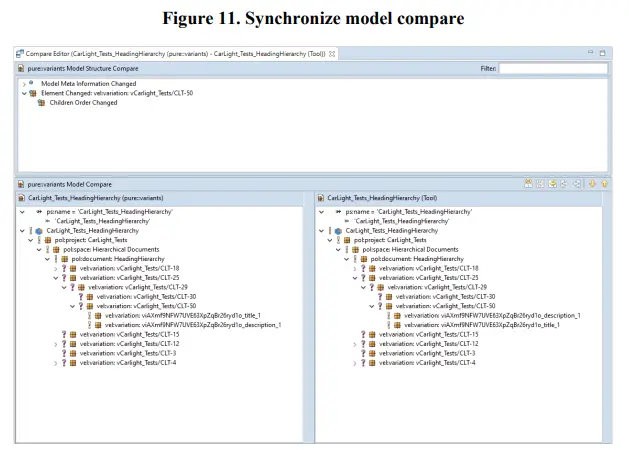This screenshot has height=450, width=629.
Task: Collapse CLT-50 in the left pane
Action: click(73, 306)
